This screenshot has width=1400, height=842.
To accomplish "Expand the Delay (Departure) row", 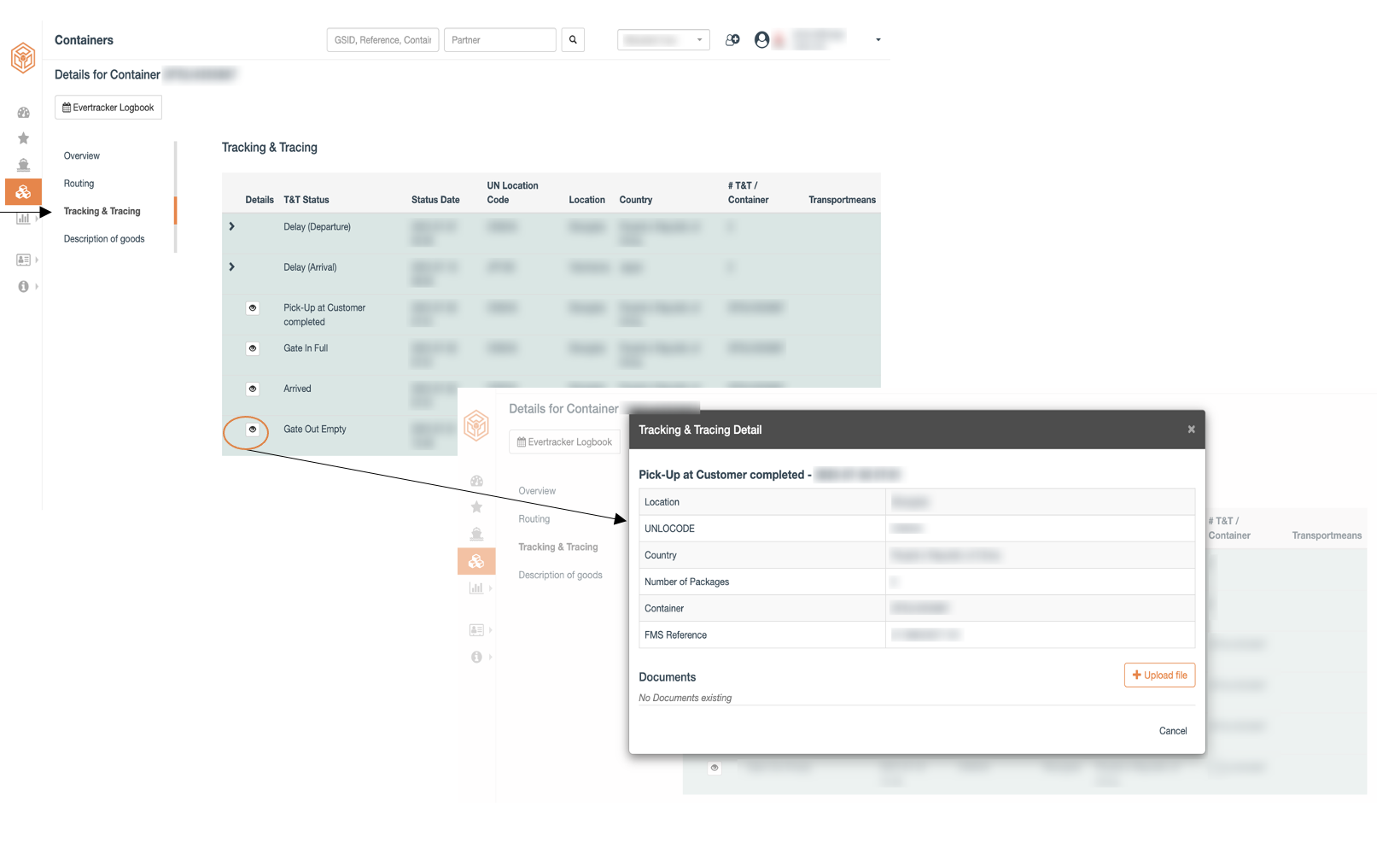I will click(231, 226).
